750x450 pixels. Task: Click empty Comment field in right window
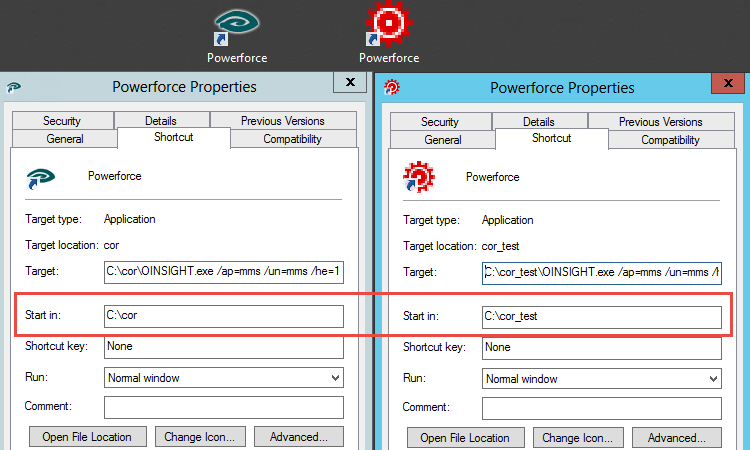(602, 408)
